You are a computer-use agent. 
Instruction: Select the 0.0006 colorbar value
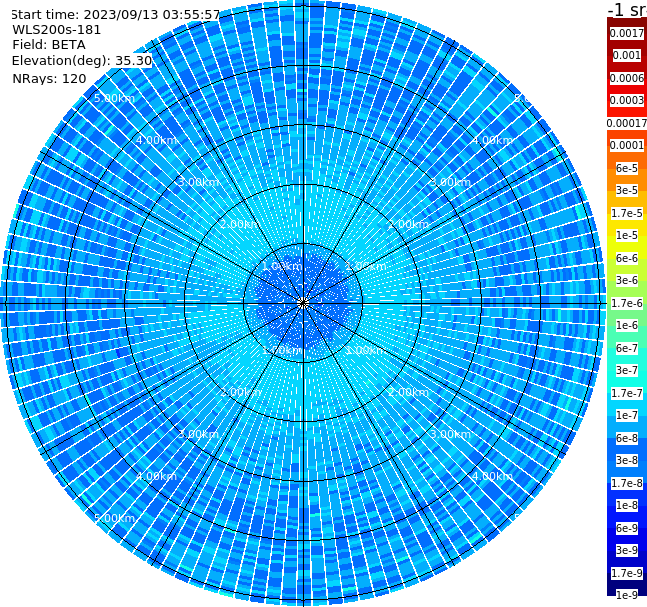(x=627, y=78)
